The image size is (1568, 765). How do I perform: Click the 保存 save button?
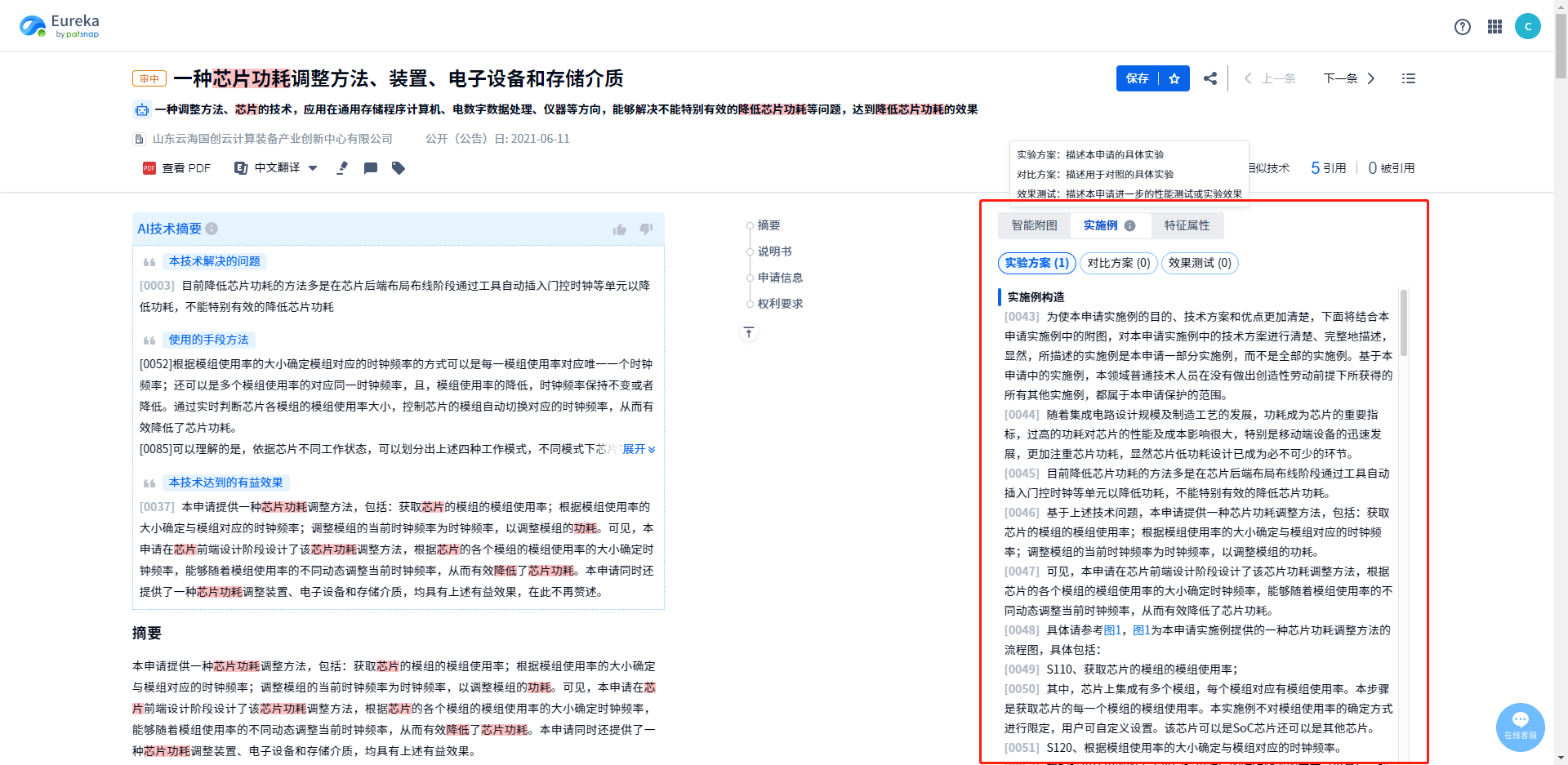(1137, 78)
